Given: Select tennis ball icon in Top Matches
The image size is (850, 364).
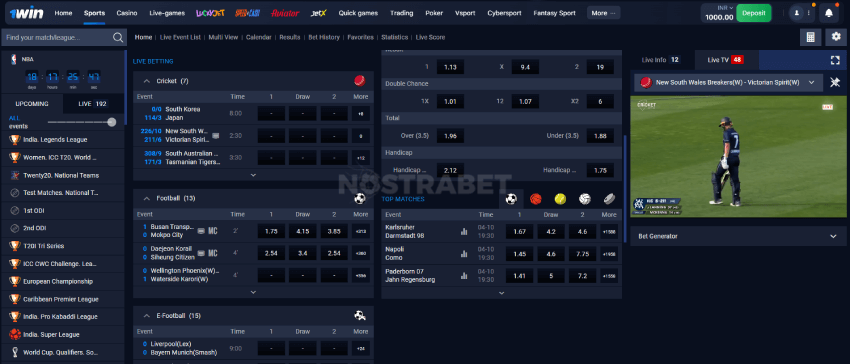Looking at the screenshot, I should click(560, 199).
